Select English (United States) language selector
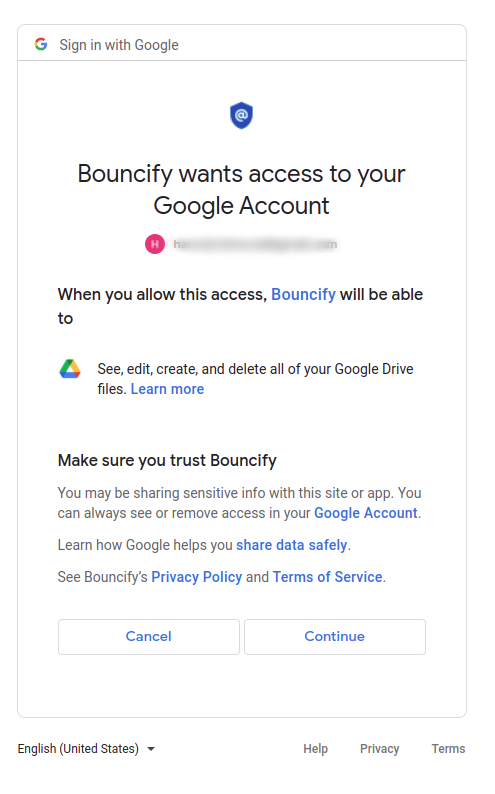 point(86,748)
